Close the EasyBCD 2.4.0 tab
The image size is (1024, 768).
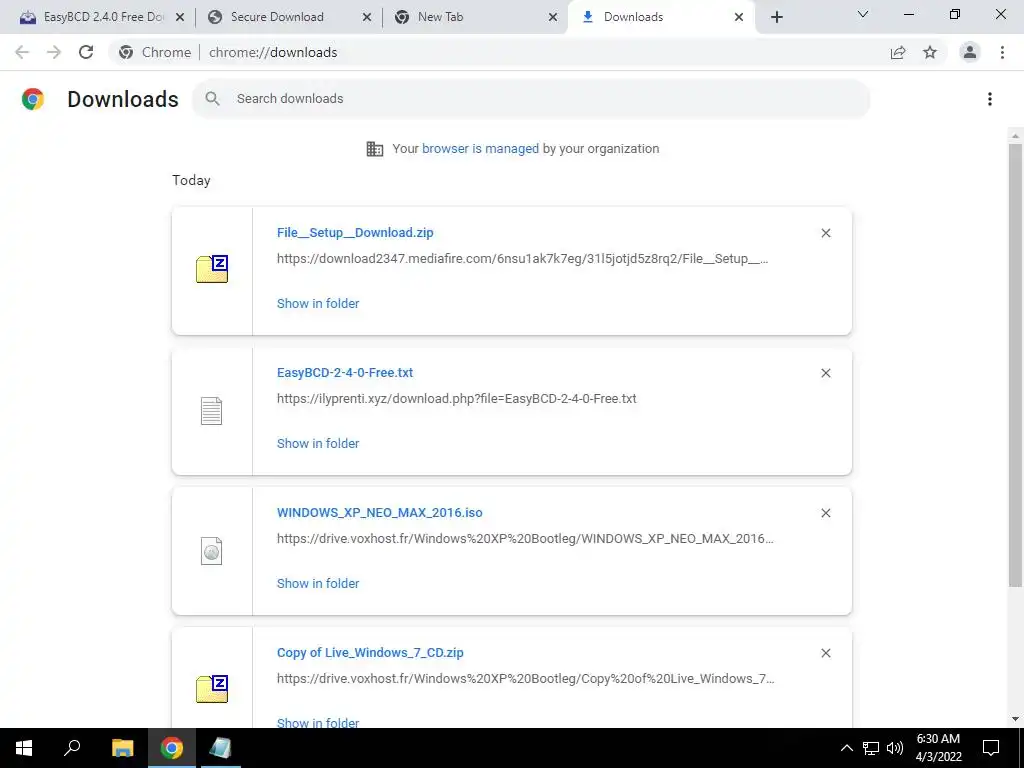180,17
